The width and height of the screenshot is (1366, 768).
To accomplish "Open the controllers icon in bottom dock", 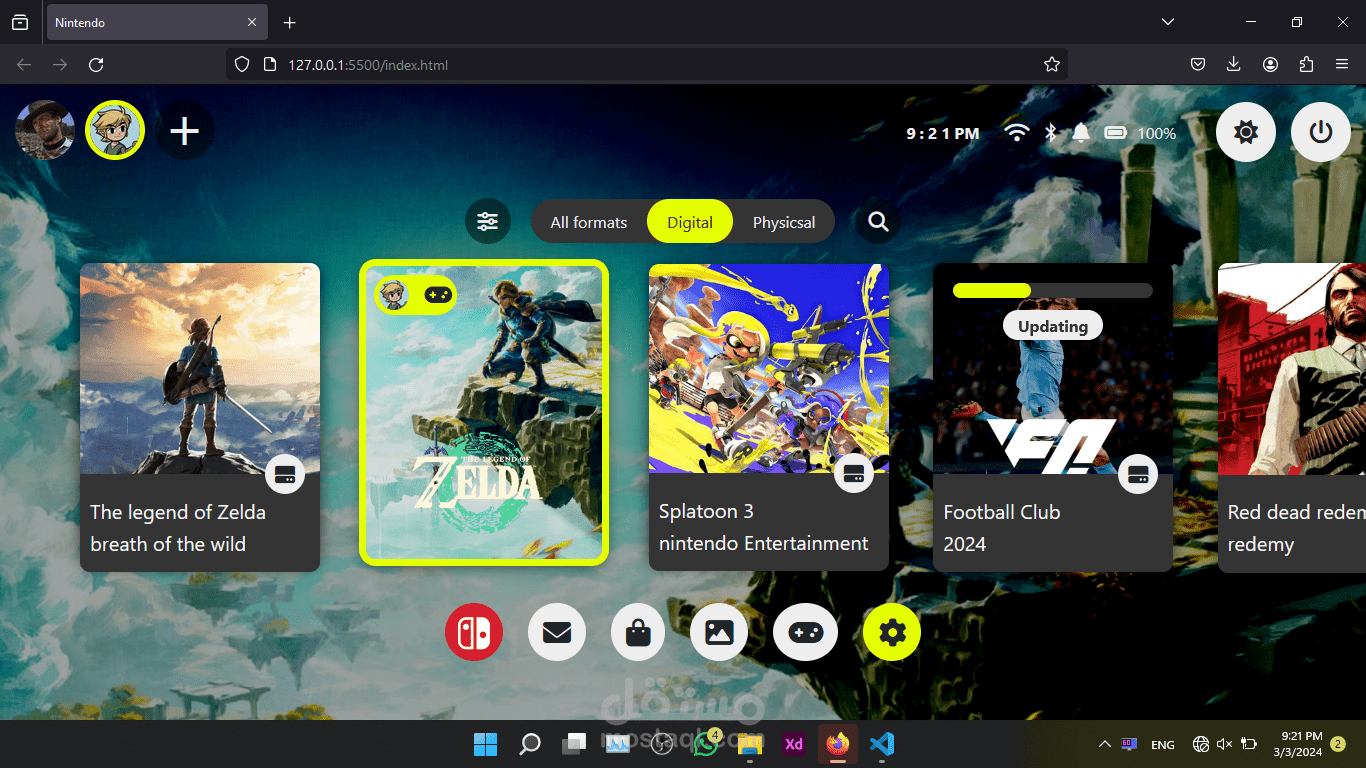I will coord(806,632).
